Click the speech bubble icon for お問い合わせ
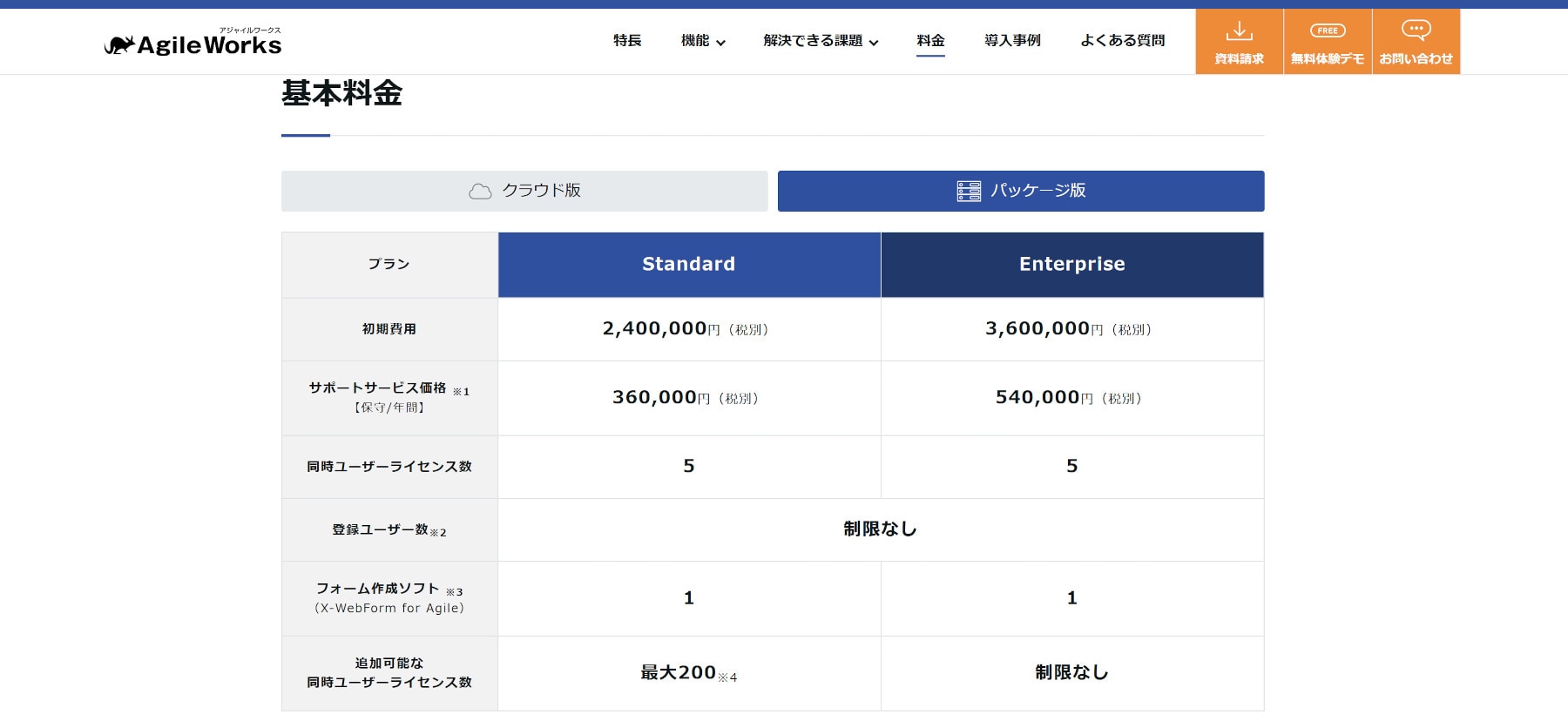Screen dimensions: 1568x721 (1416, 30)
